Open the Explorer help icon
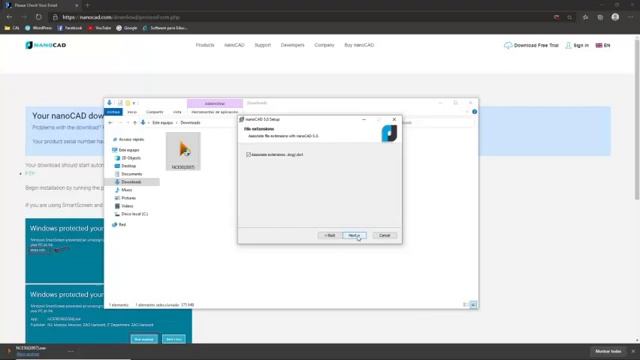Screen dimensions: 640x360 coord(474,112)
